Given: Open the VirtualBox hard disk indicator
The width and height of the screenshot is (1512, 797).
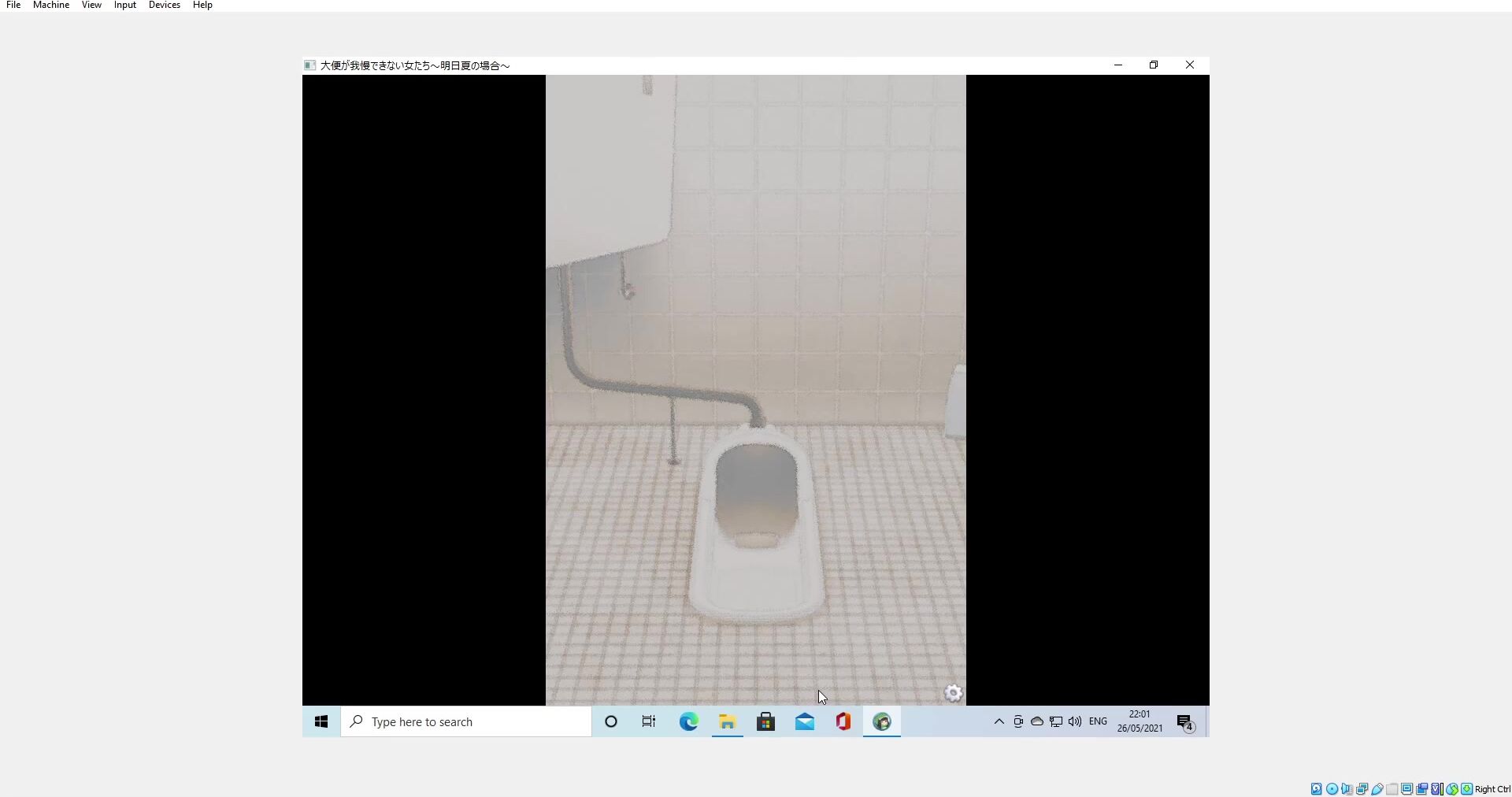Looking at the screenshot, I should pos(1317,789).
